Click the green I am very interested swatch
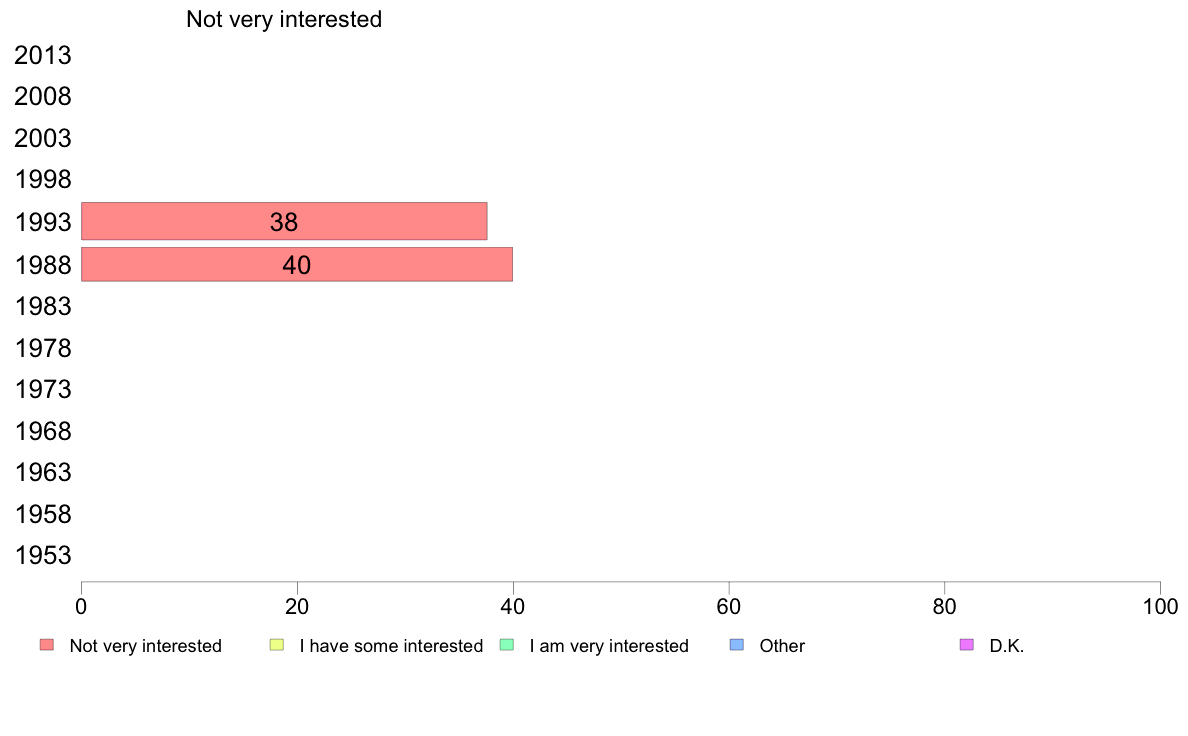 [x=507, y=645]
